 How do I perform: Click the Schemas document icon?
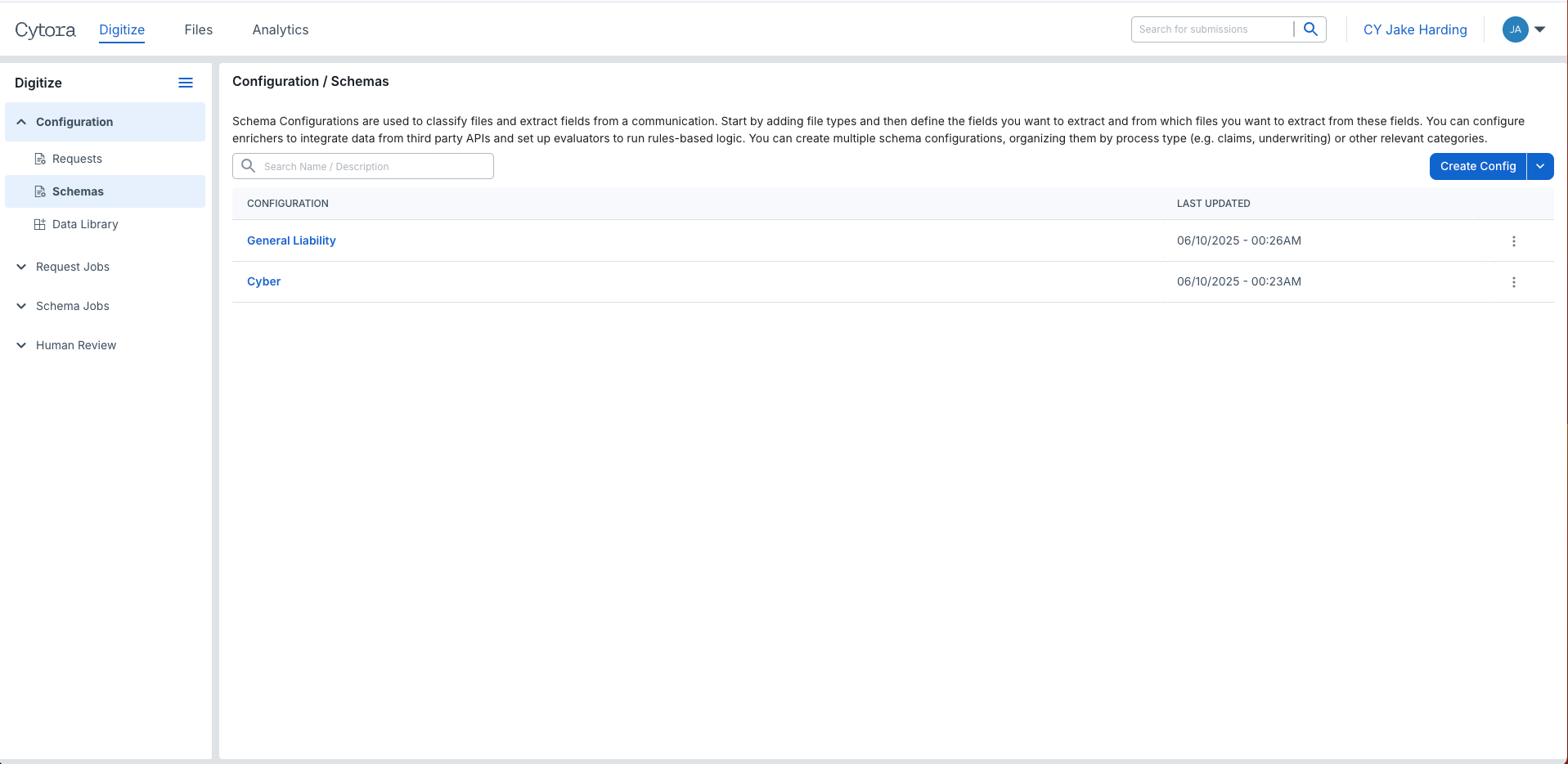[x=39, y=191]
